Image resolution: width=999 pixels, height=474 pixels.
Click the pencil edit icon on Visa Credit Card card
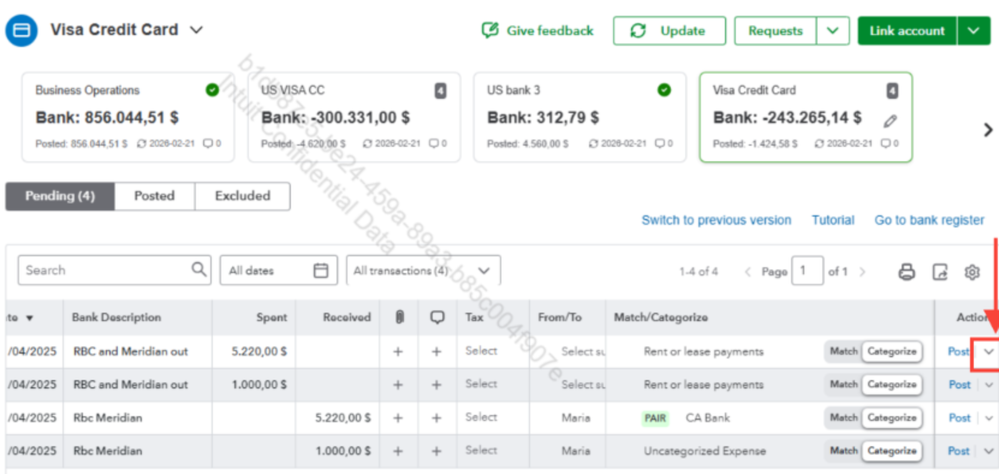pyautogui.click(x=890, y=120)
